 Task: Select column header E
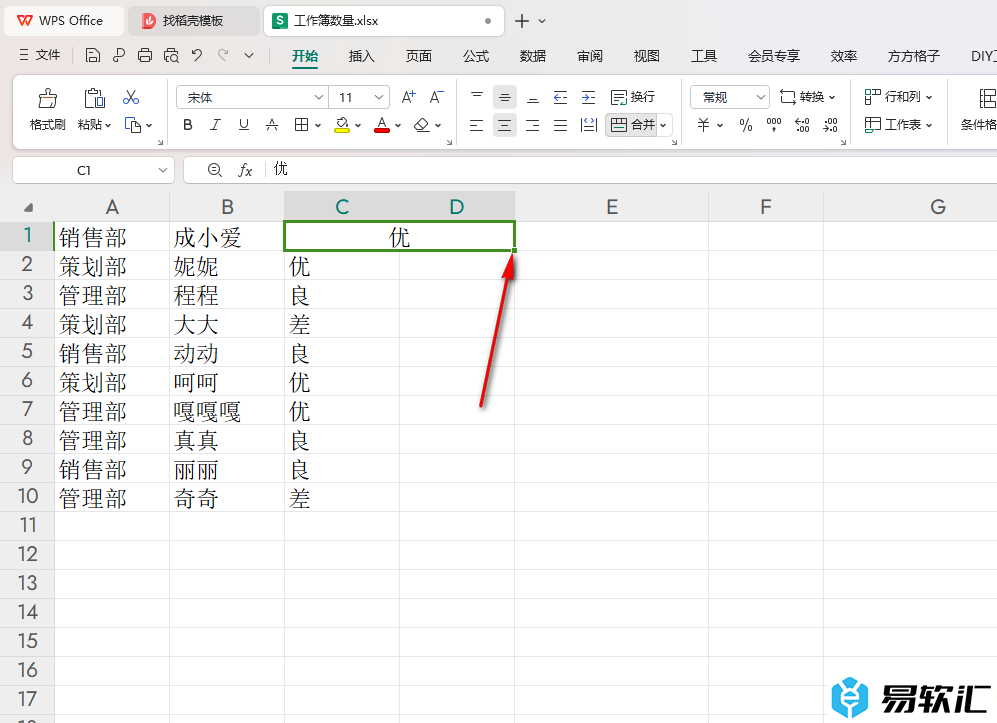tap(612, 207)
